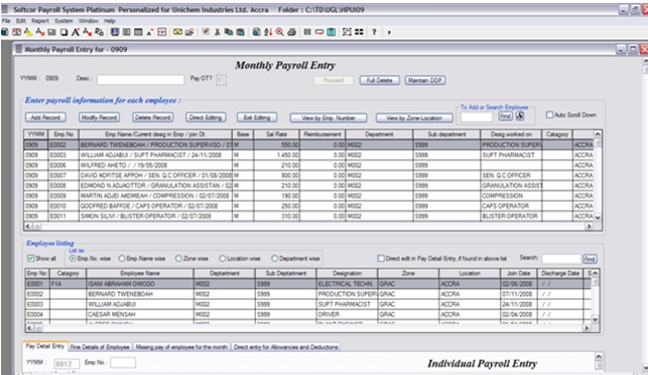The width and height of the screenshot is (648, 375).
Task: Click employee listing vertical scrollbar down arrow
Action: [x=595, y=319]
